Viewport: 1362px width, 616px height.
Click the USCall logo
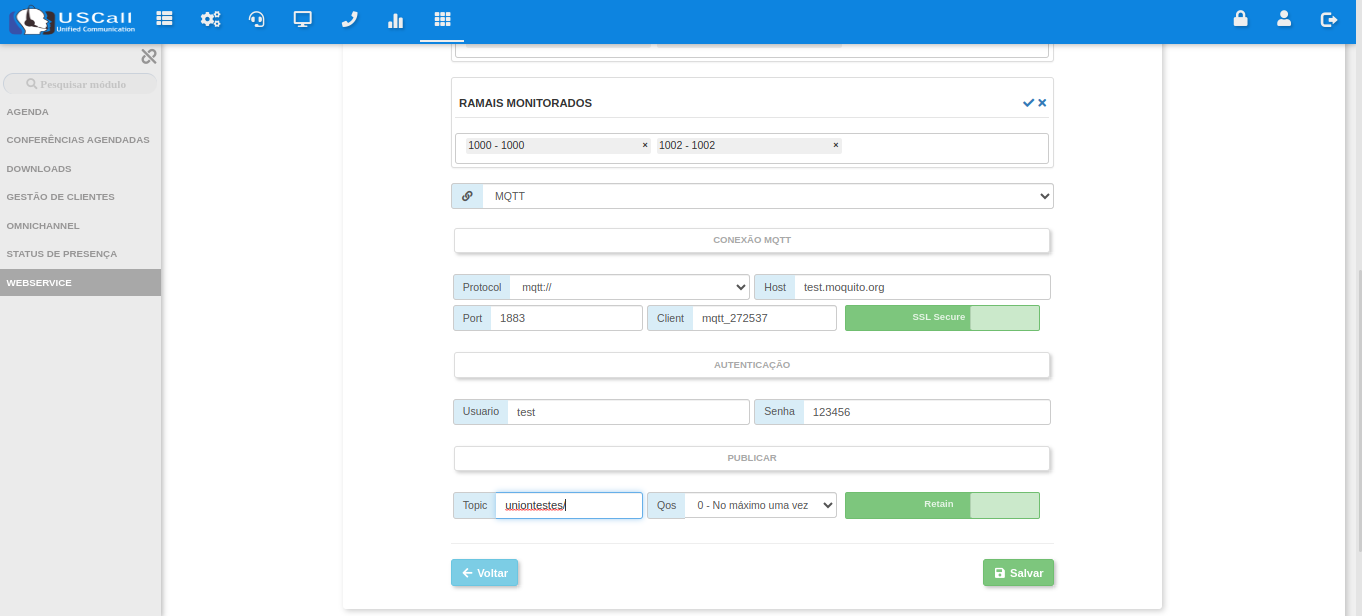pyautogui.click(x=72, y=20)
